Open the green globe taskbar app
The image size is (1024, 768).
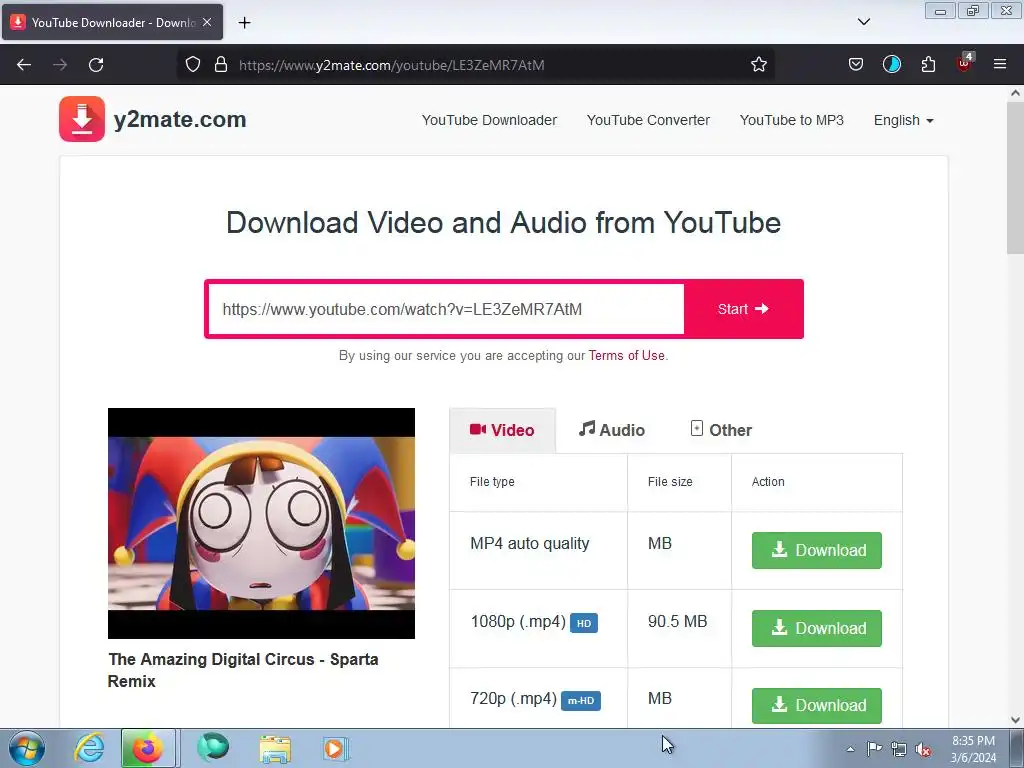click(213, 747)
